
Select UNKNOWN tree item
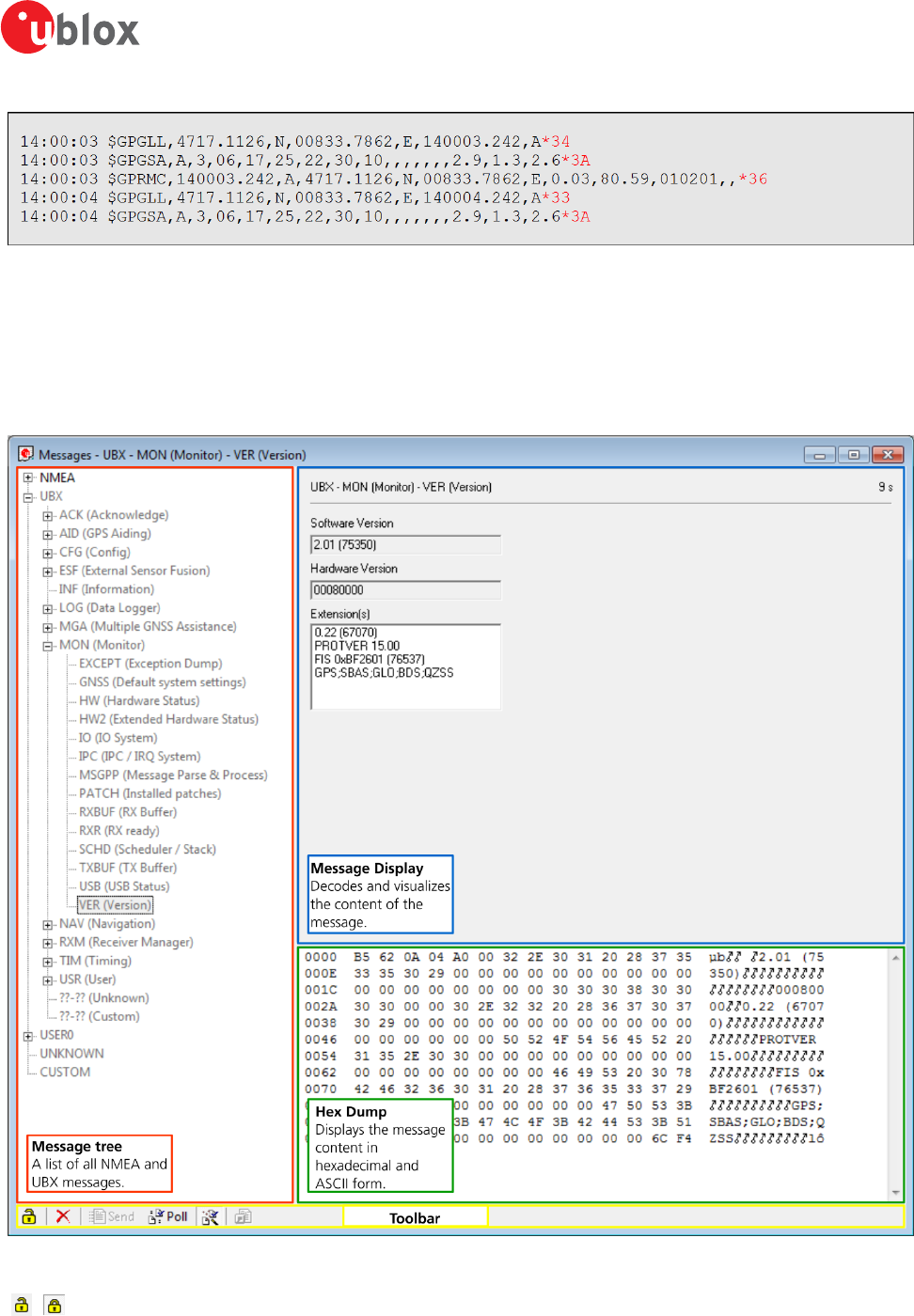click(71, 1054)
